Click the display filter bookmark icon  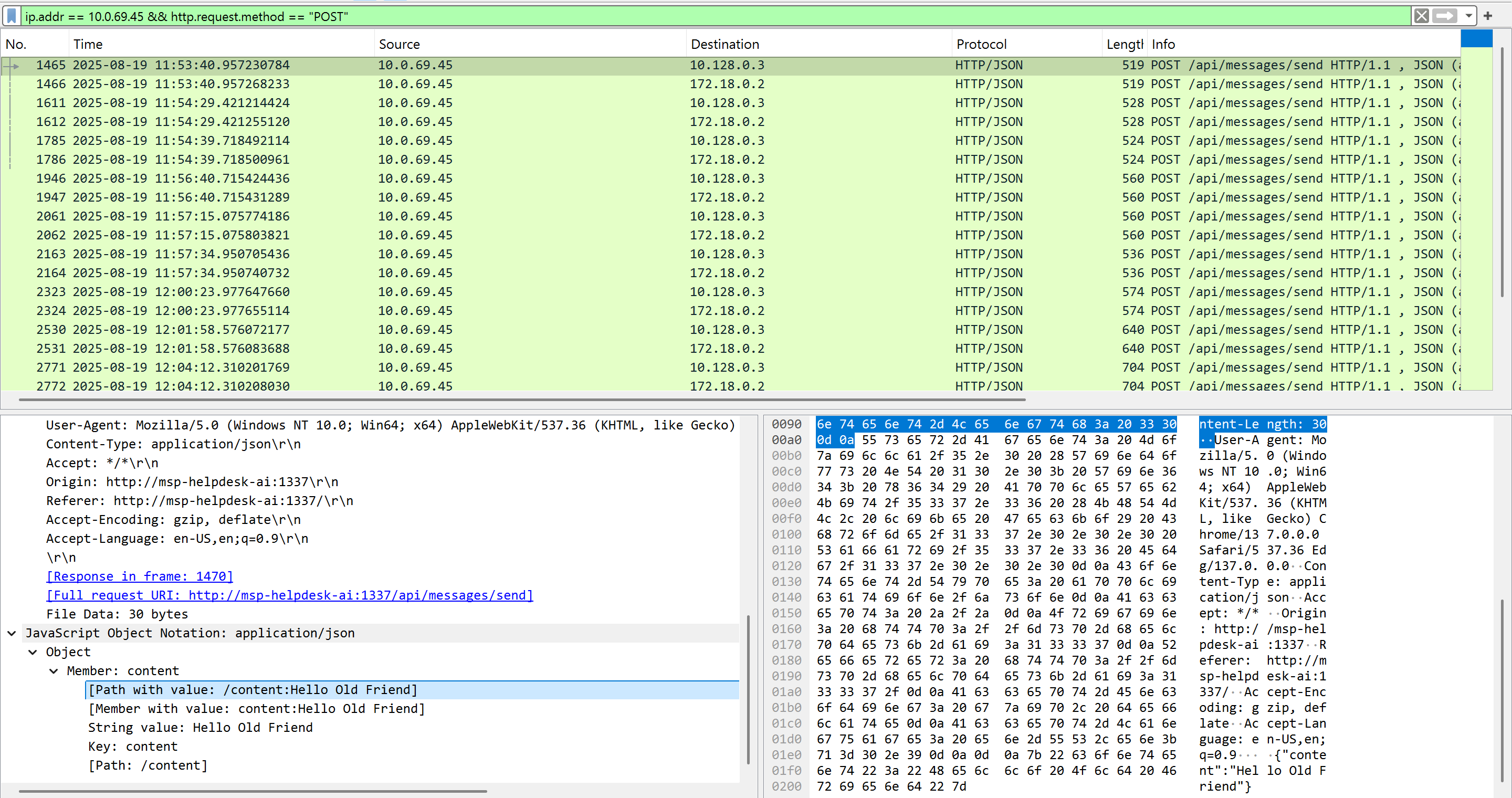click(x=11, y=16)
